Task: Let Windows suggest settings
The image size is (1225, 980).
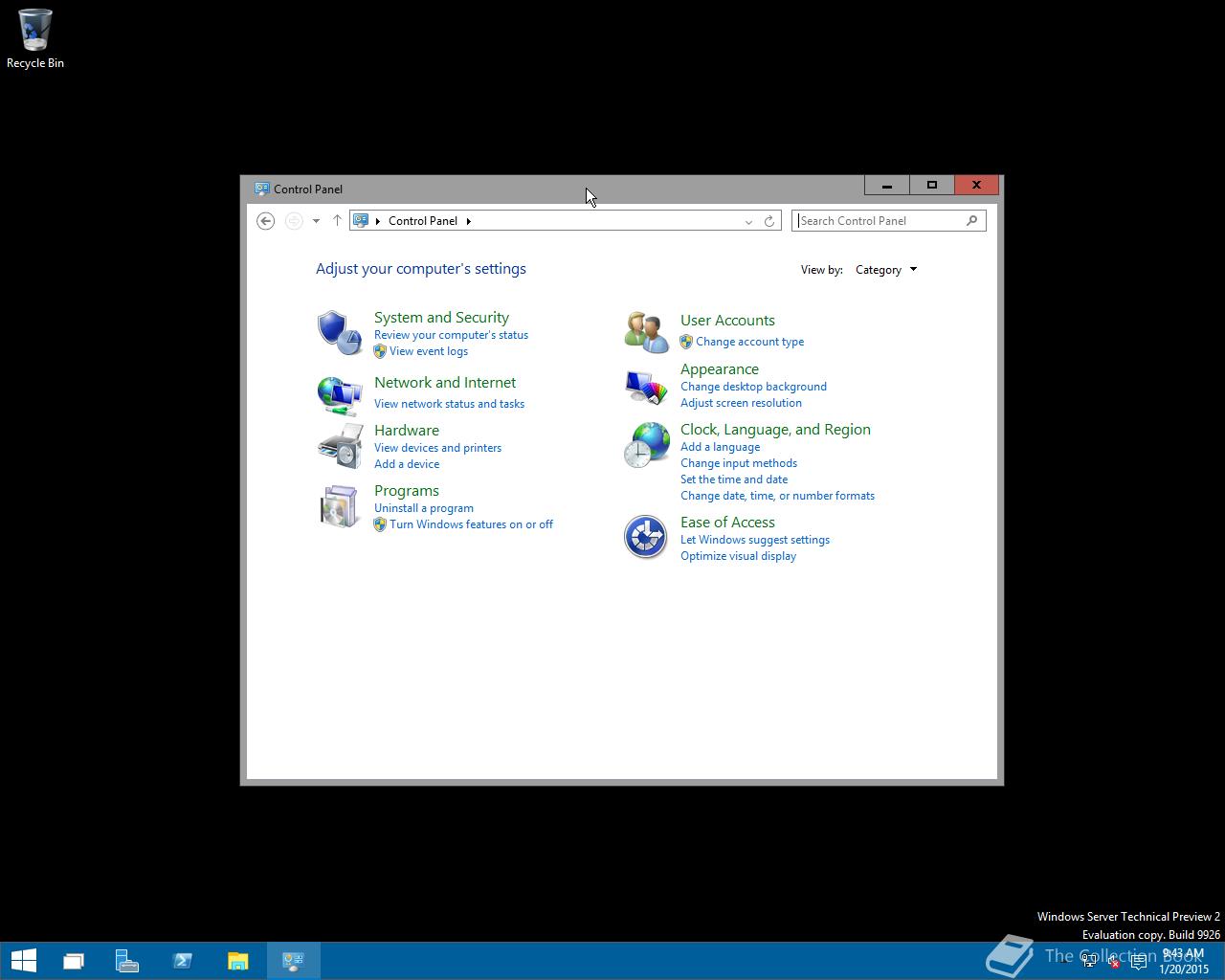Action: point(755,540)
